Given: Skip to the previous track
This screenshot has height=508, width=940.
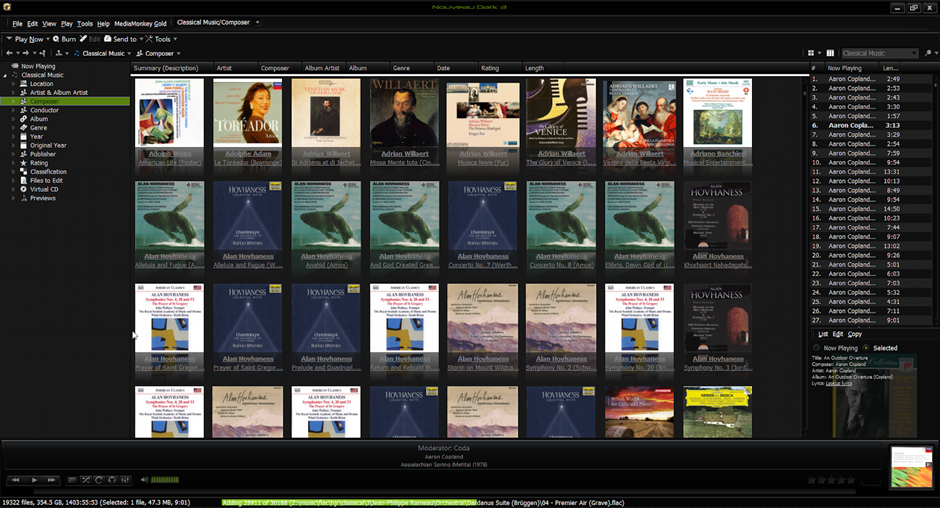Looking at the screenshot, I should (x=16, y=480).
